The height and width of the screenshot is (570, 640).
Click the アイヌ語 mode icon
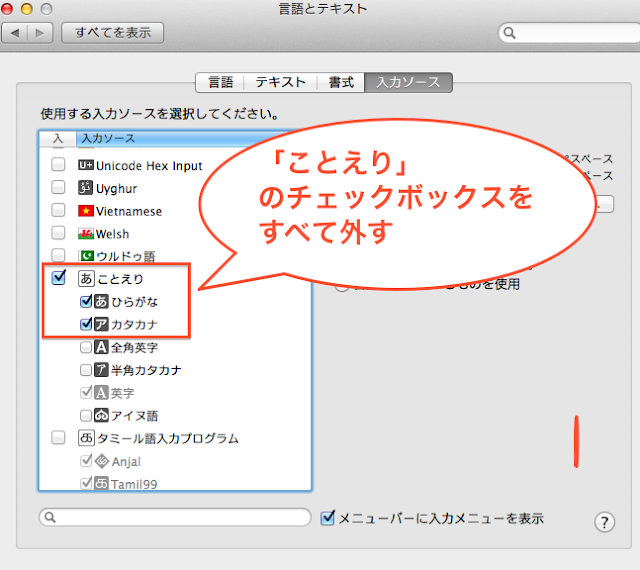click(101, 415)
